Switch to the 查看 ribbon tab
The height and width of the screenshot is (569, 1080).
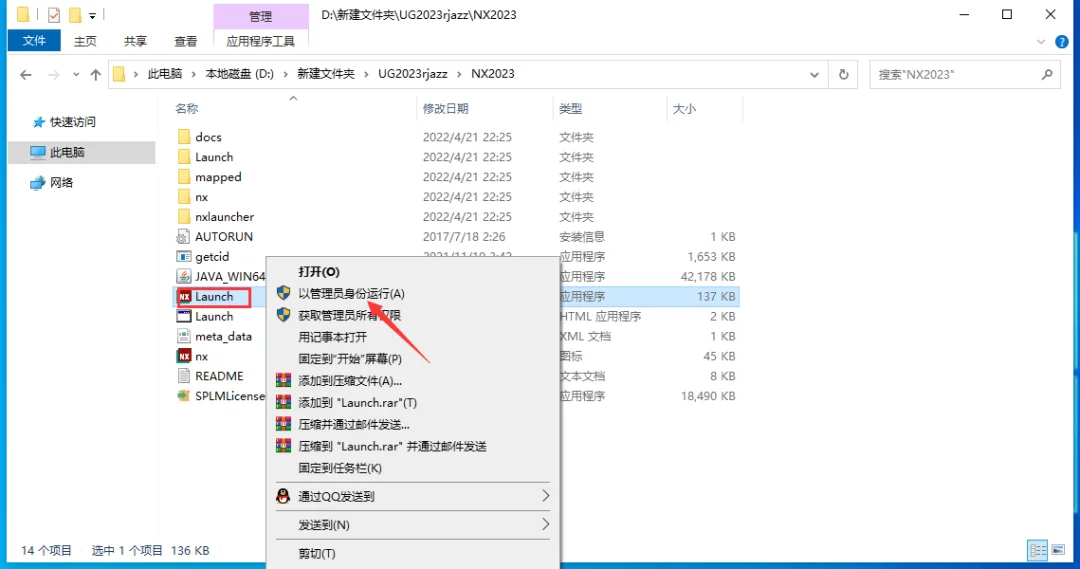point(185,41)
